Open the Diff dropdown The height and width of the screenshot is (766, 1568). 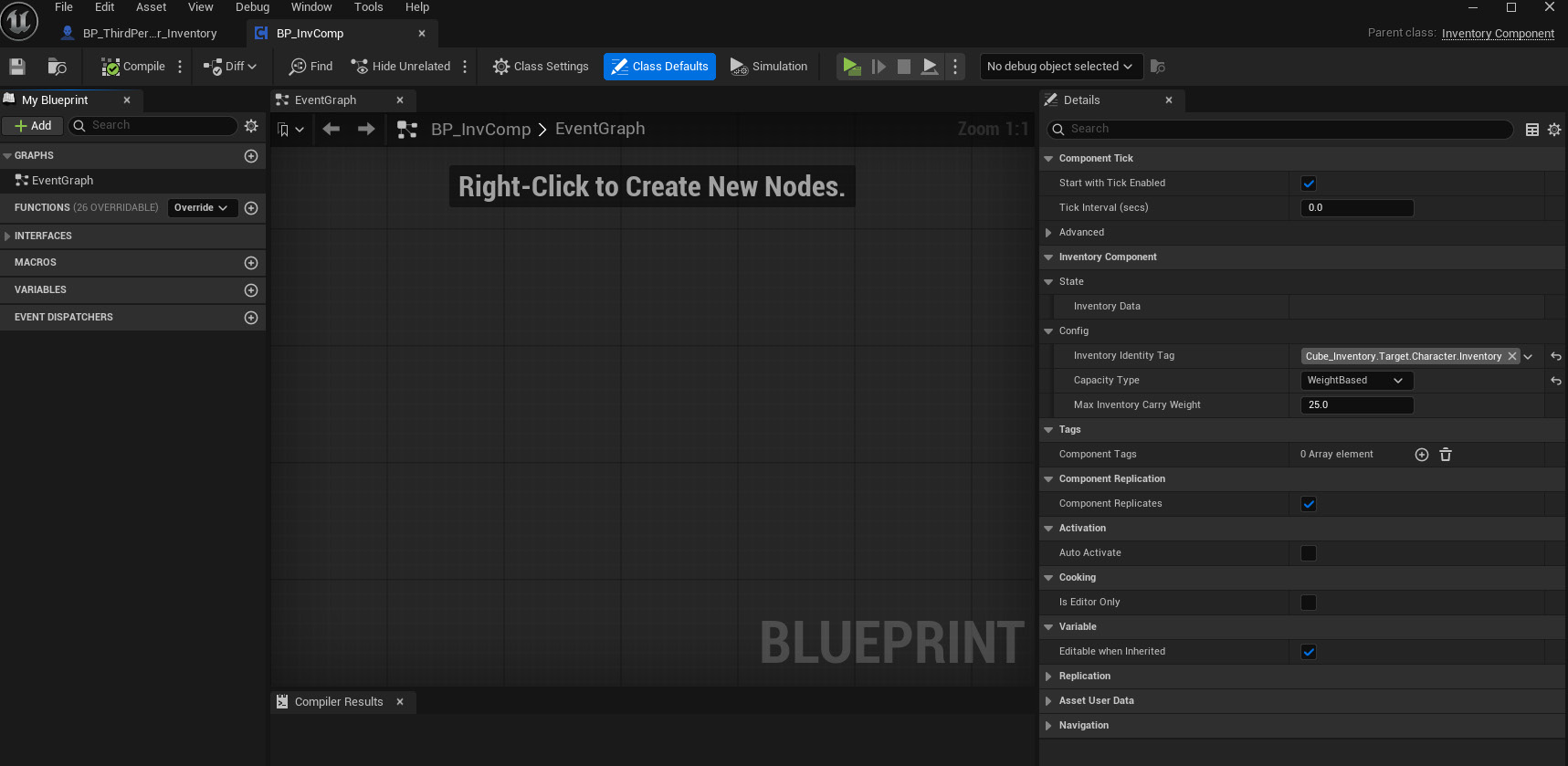pyautogui.click(x=230, y=67)
